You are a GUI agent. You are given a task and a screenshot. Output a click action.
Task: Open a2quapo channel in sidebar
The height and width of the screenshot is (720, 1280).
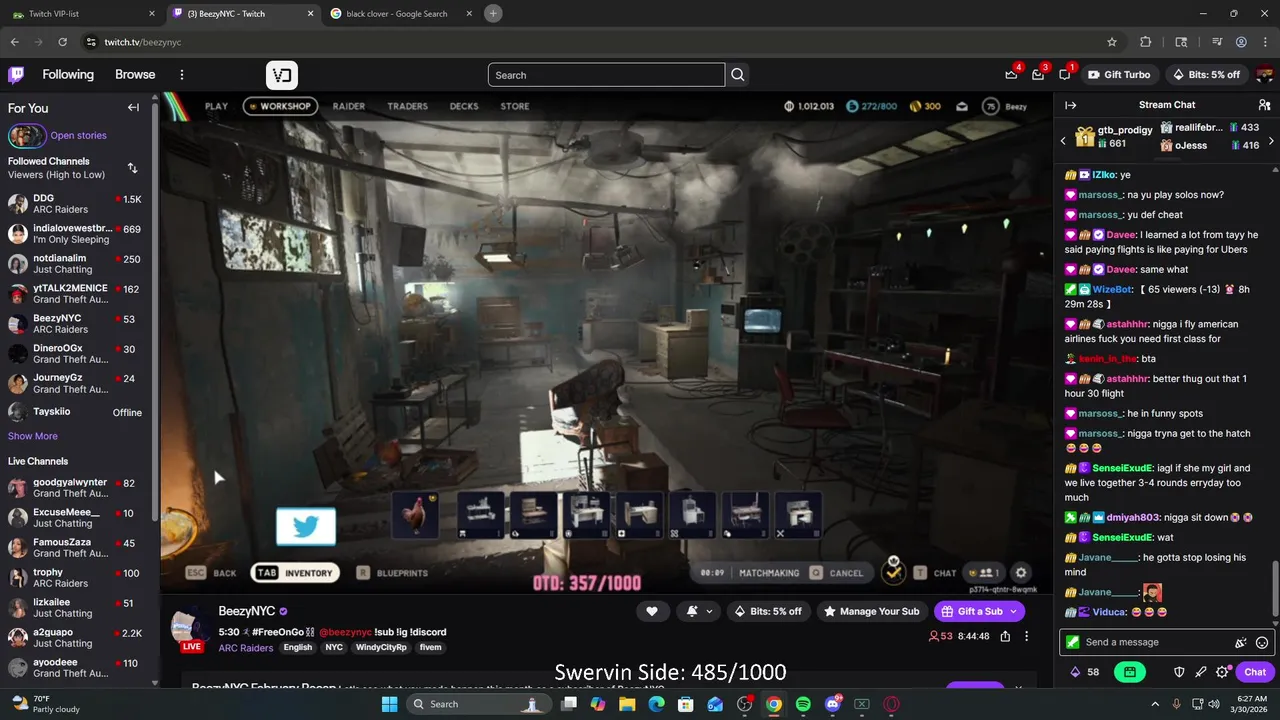point(75,638)
